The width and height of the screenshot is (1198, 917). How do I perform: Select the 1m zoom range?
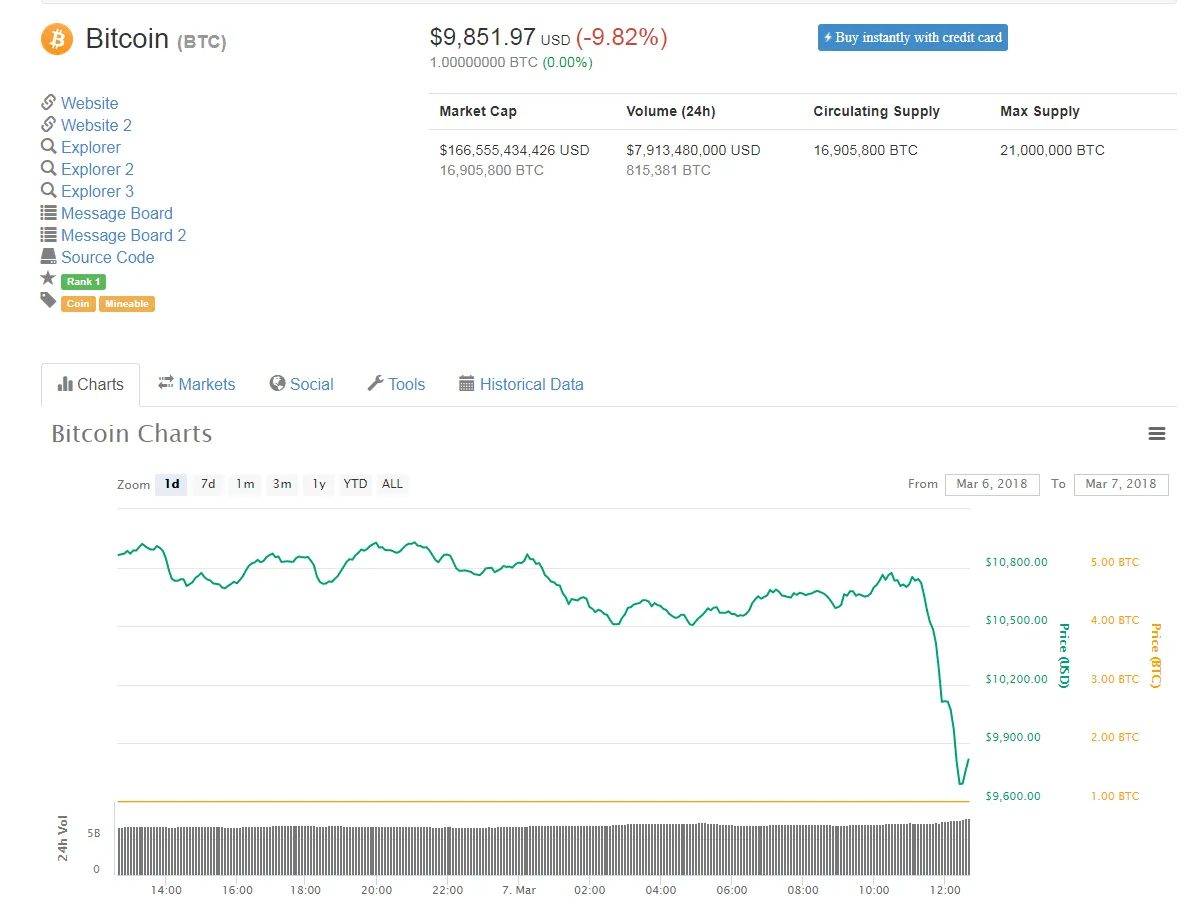click(x=244, y=484)
